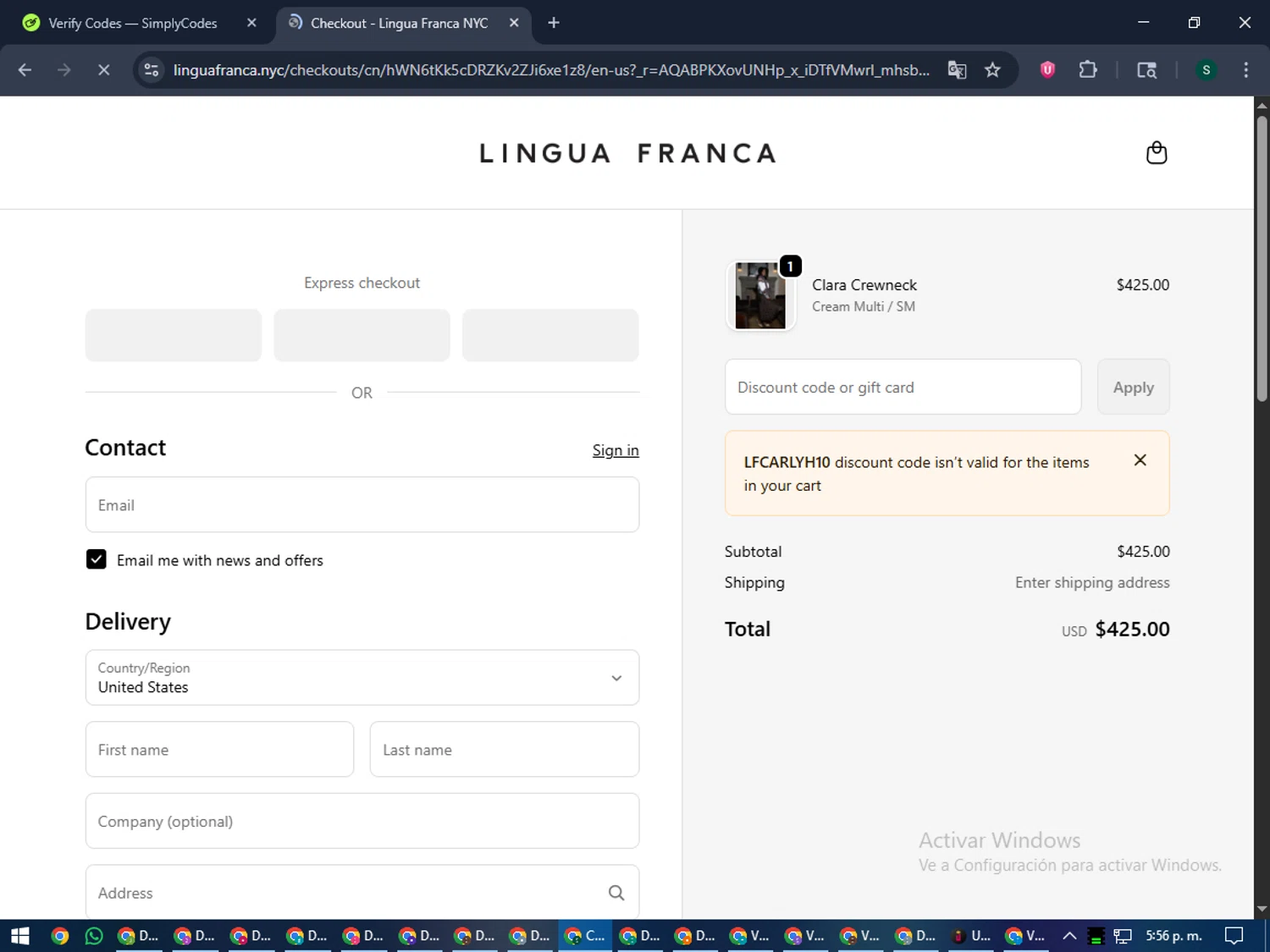The image size is (1270, 952).
Task: Stop the page loading with the X button
Action: (x=103, y=70)
